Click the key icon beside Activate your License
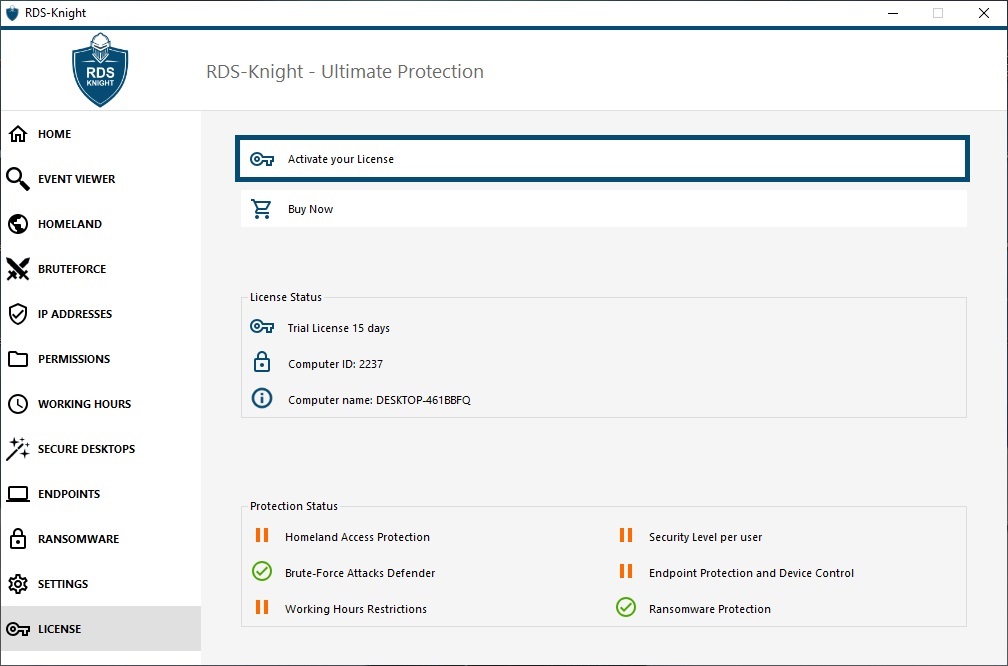 tap(262, 159)
